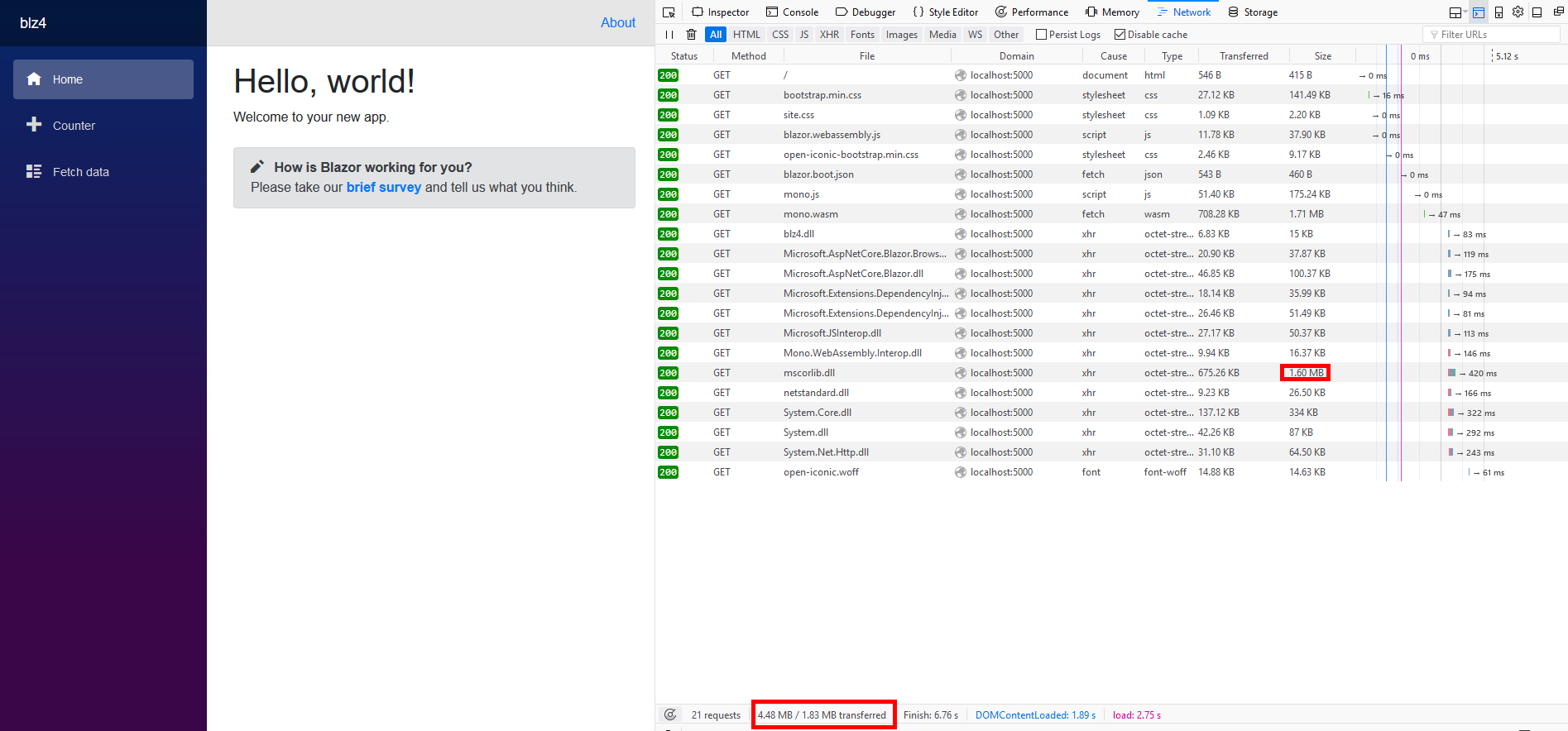Sort requests by the Status column header
1568x731 pixels.
tap(684, 56)
